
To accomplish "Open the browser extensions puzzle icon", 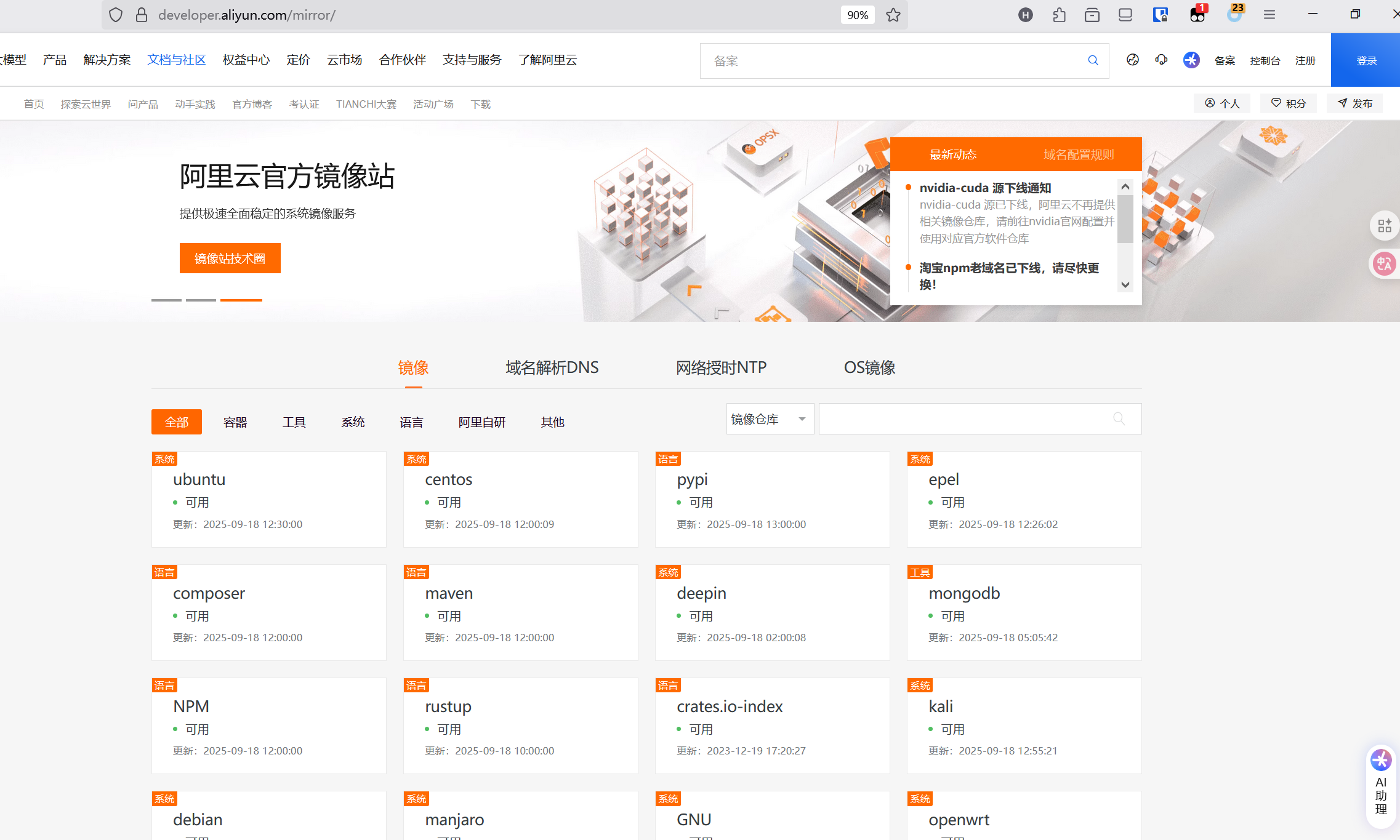I will (x=1059, y=15).
